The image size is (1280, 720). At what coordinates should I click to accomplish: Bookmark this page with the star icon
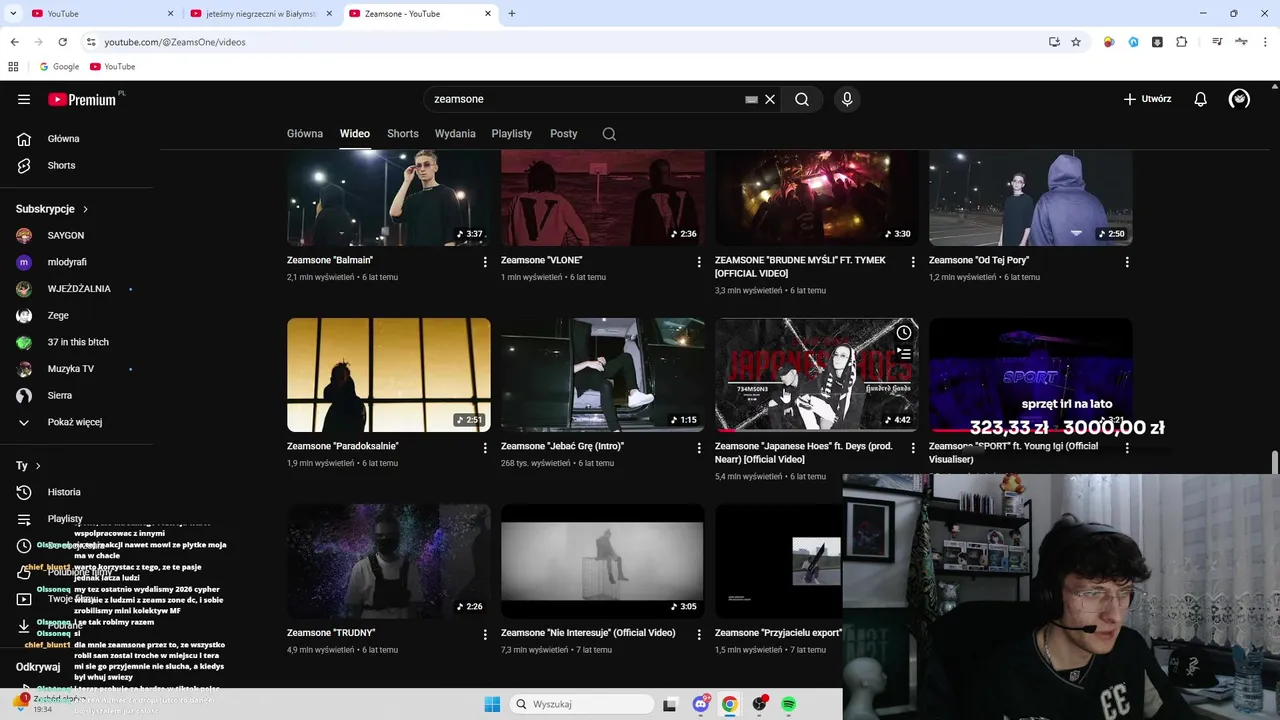[x=1076, y=42]
